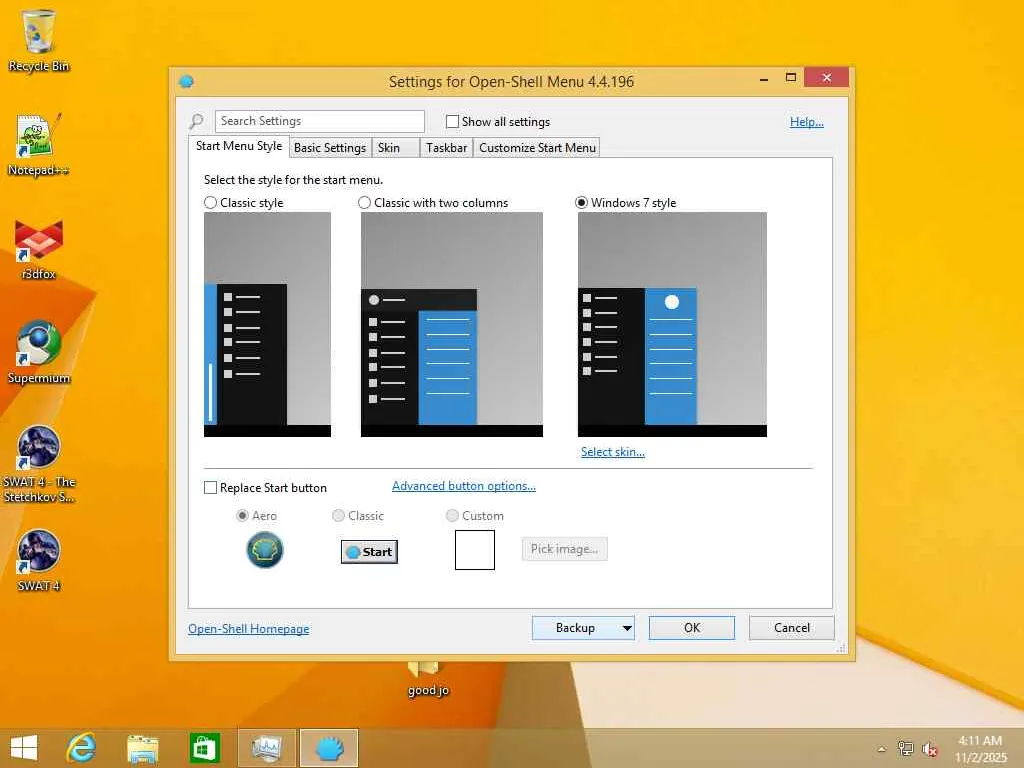Switch to the Start Menu Style tab
This screenshot has width=1024, height=768.
239,146
